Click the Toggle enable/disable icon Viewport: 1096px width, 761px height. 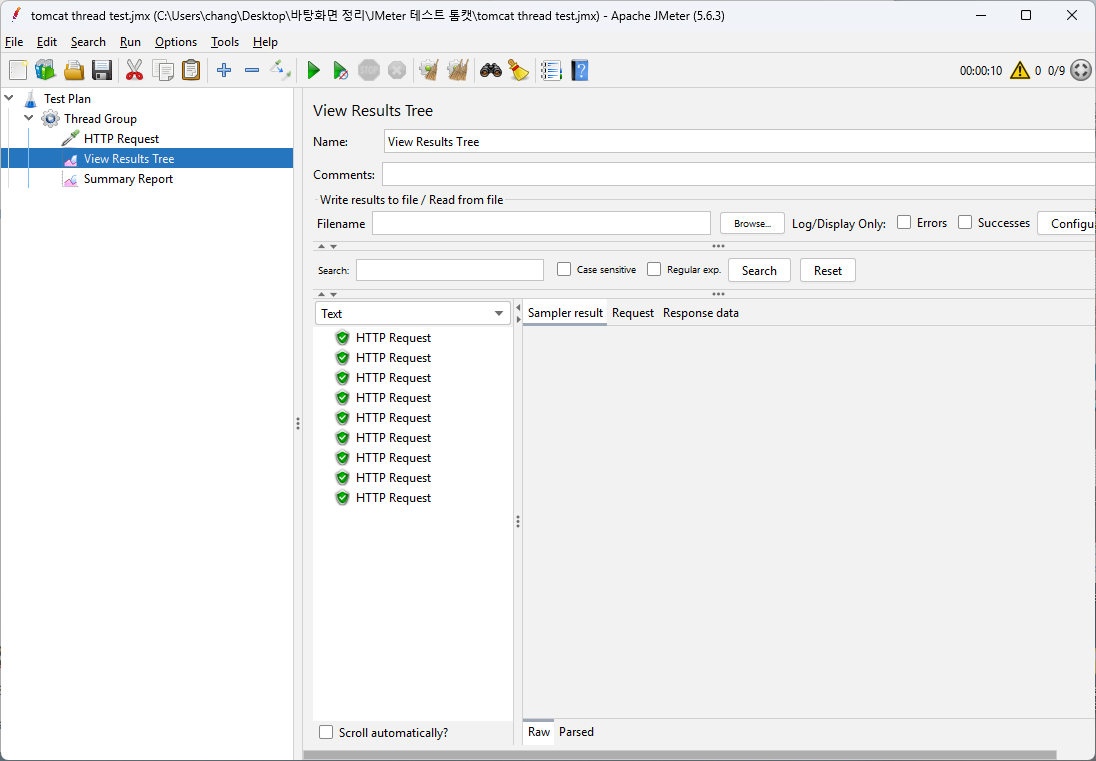tap(280, 70)
